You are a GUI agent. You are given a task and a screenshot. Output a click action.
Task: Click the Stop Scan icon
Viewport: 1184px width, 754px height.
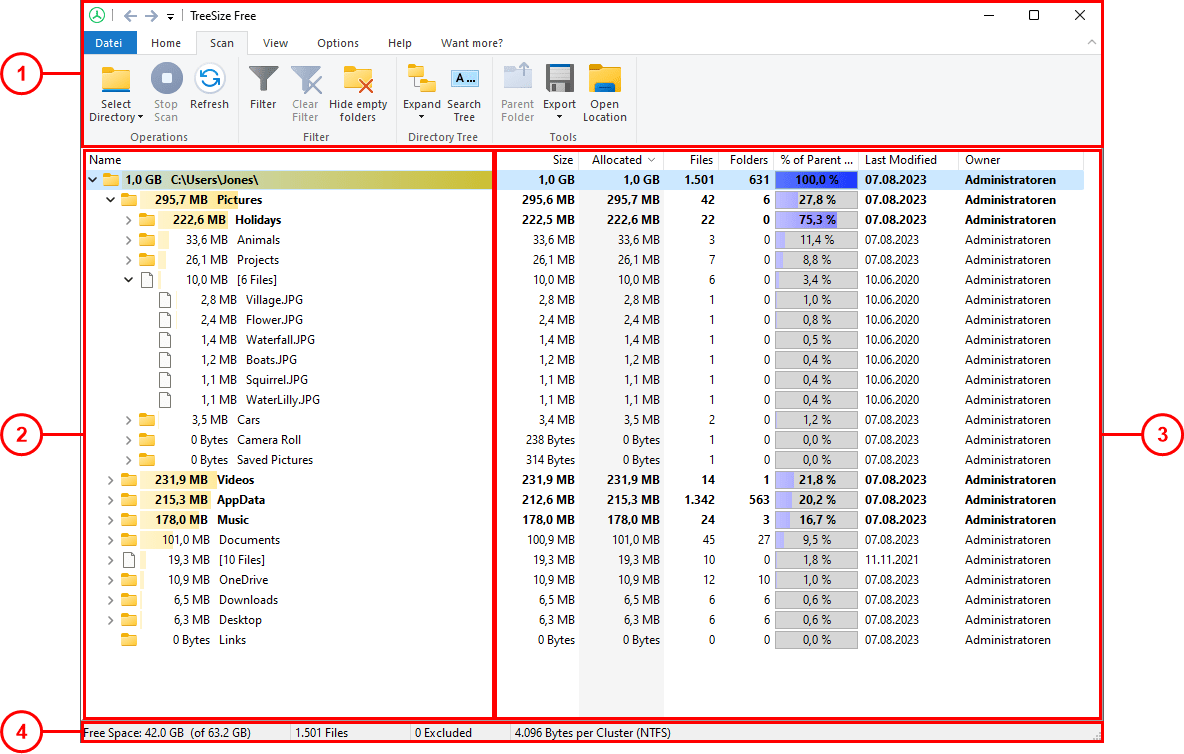pyautogui.click(x=166, y=78)
